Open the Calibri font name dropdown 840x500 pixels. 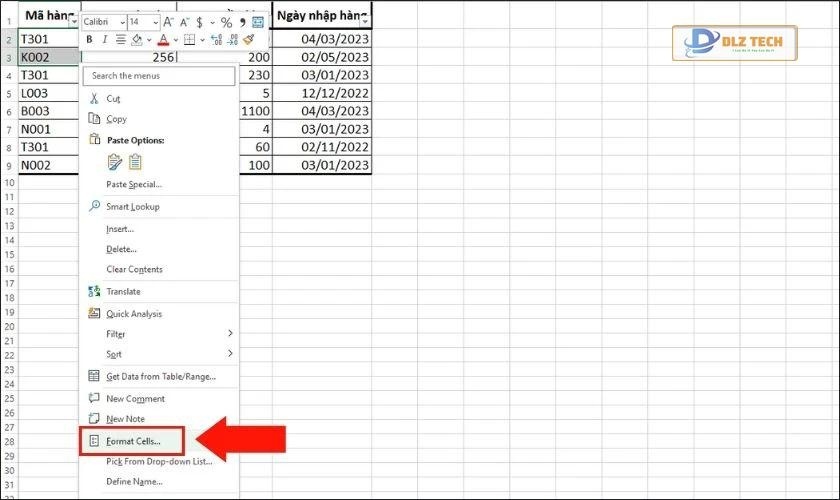tap(122, 22)
